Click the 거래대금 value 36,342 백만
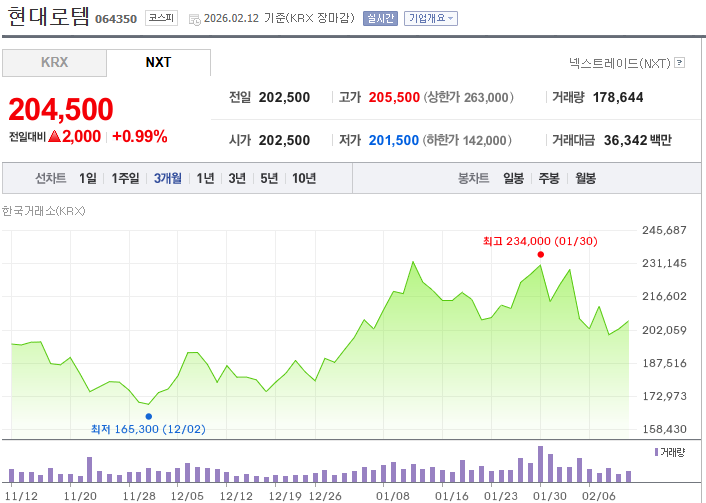Screen dimensions: 706x503 pos(638,140)
